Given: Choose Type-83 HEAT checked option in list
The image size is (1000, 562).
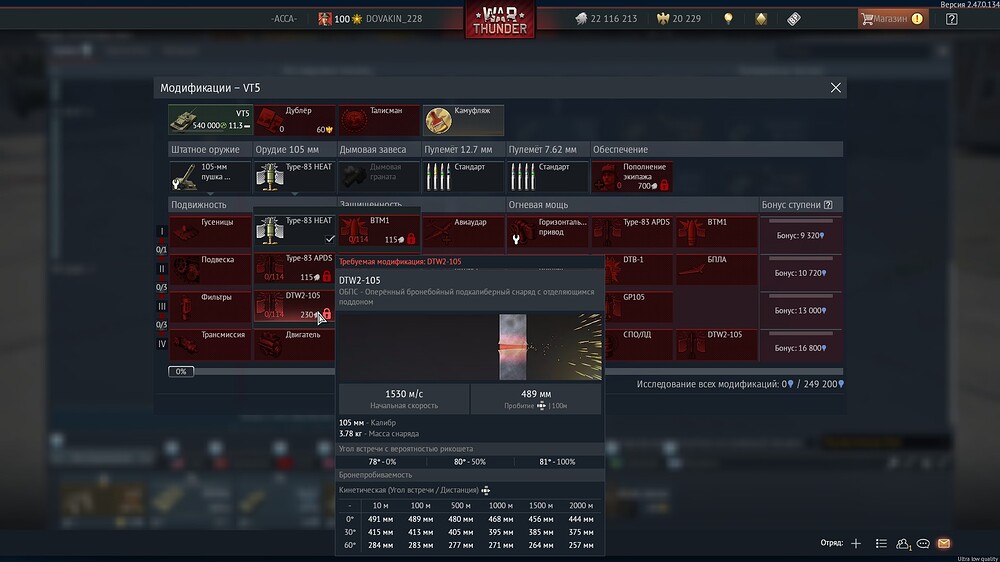Looking at the screenshot, I should (295, 230).
